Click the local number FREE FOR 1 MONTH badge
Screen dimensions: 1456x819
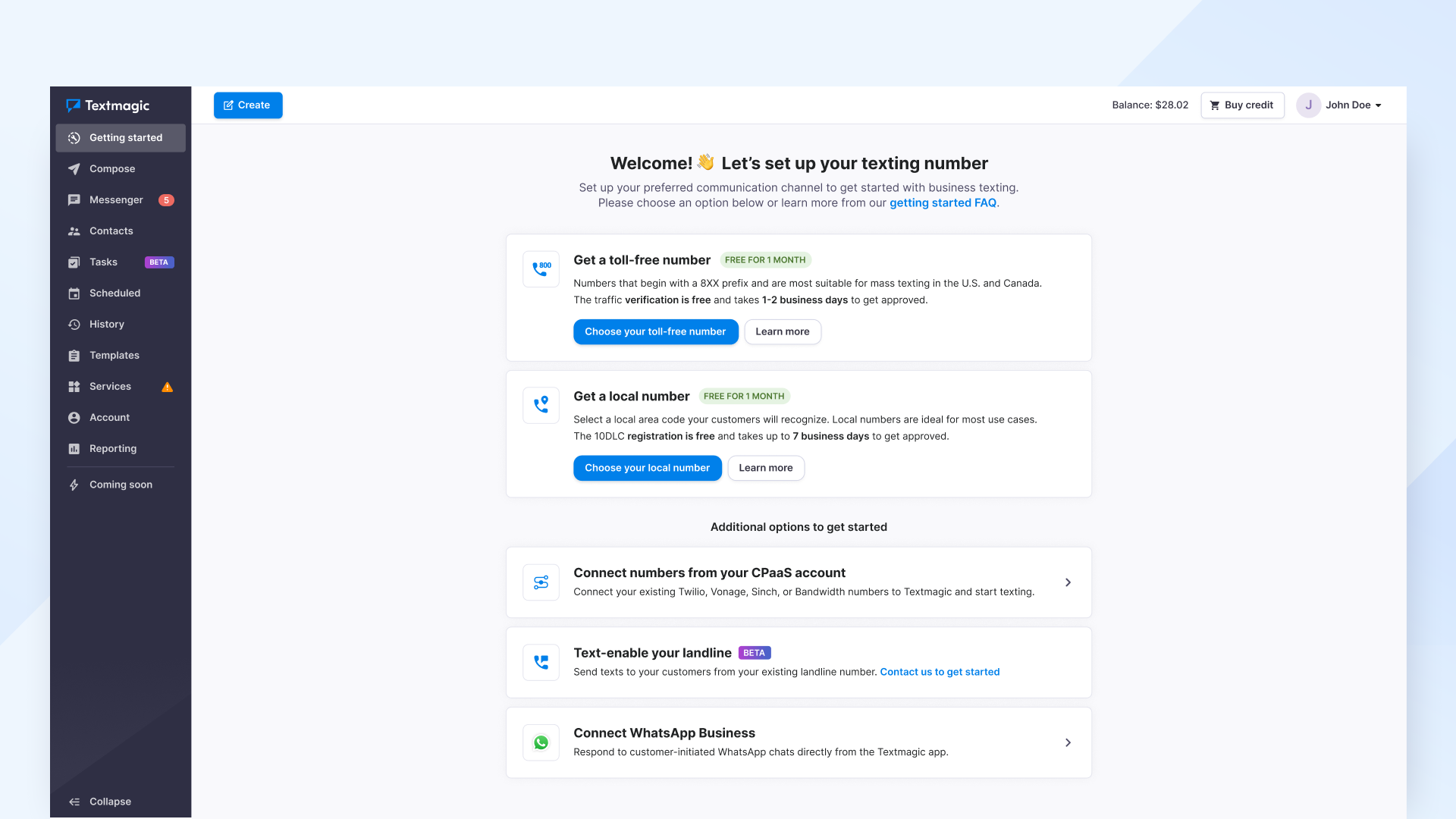(x=744, y=397)
